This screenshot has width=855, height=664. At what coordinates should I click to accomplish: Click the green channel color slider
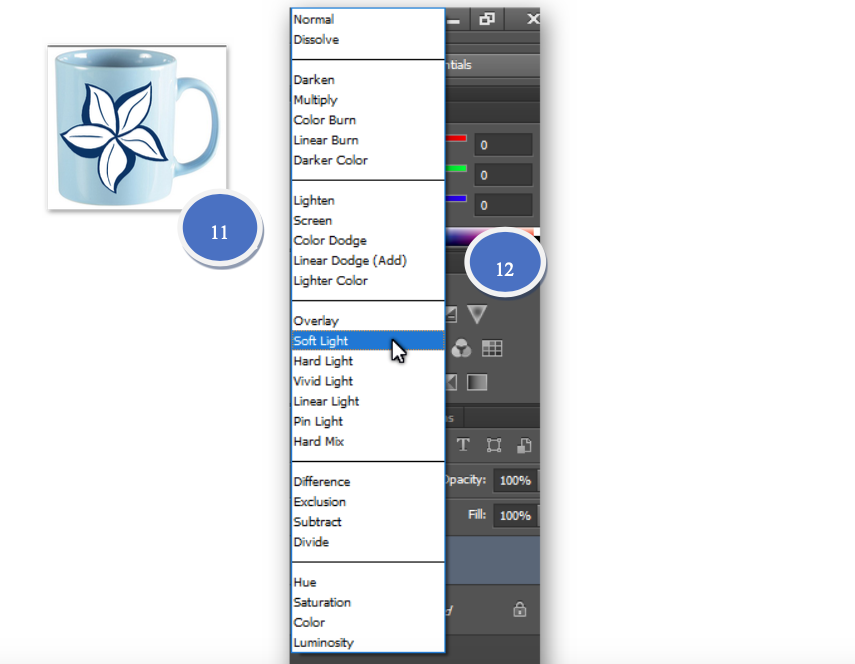(x=456, y=168)
